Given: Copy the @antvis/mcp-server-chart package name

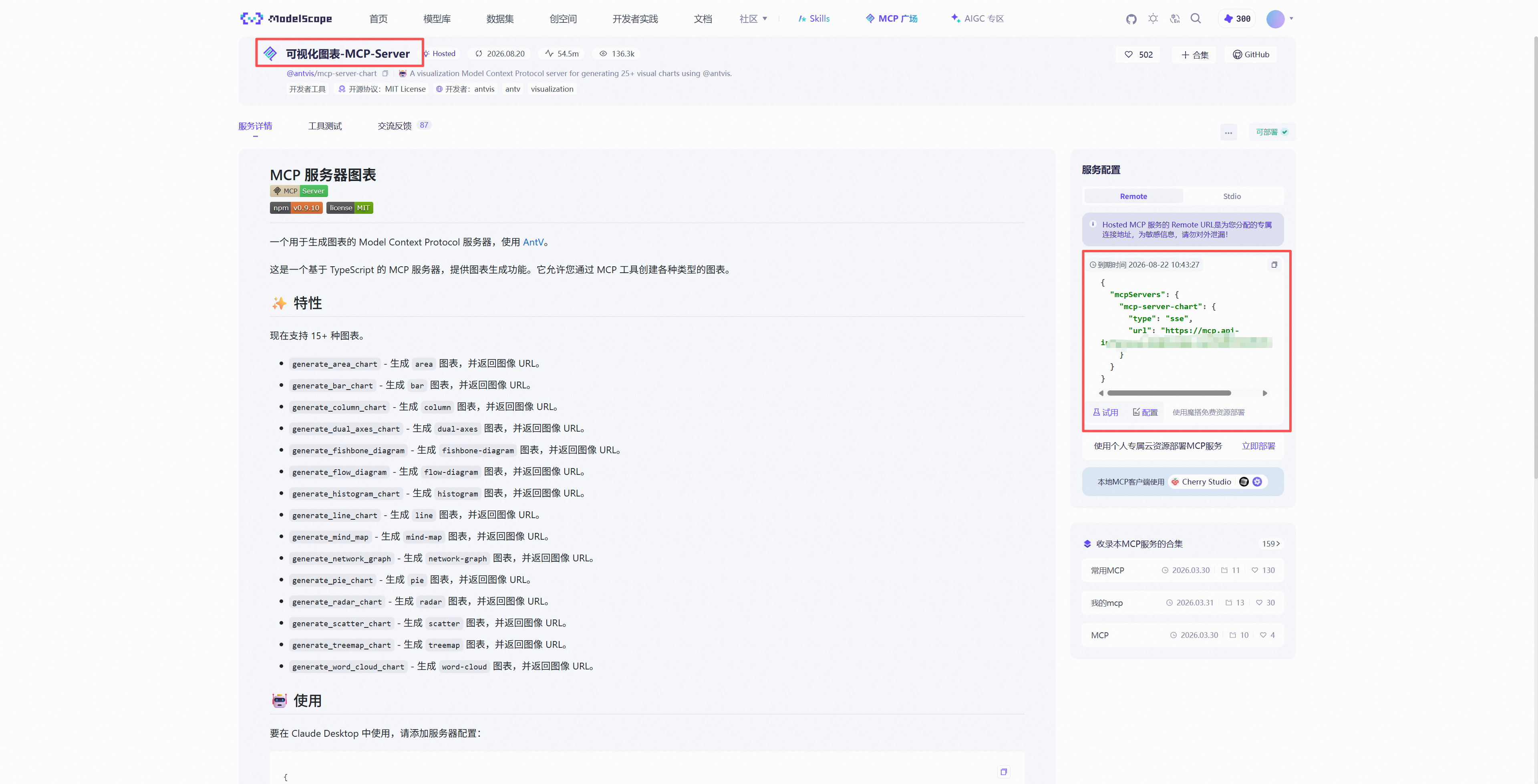Looking at the screenshot, I should 385,73.
